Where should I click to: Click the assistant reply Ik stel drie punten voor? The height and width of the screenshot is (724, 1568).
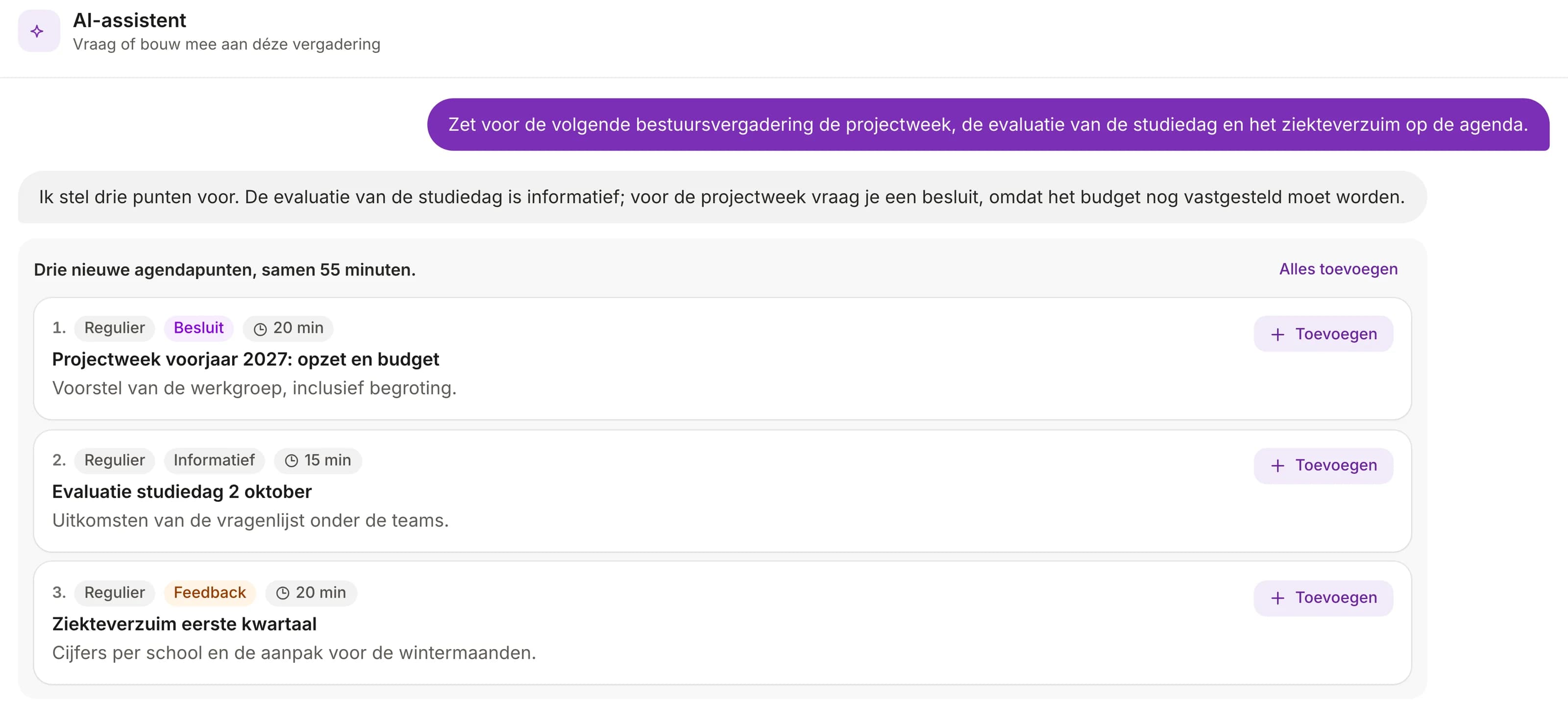coord(722,197)
